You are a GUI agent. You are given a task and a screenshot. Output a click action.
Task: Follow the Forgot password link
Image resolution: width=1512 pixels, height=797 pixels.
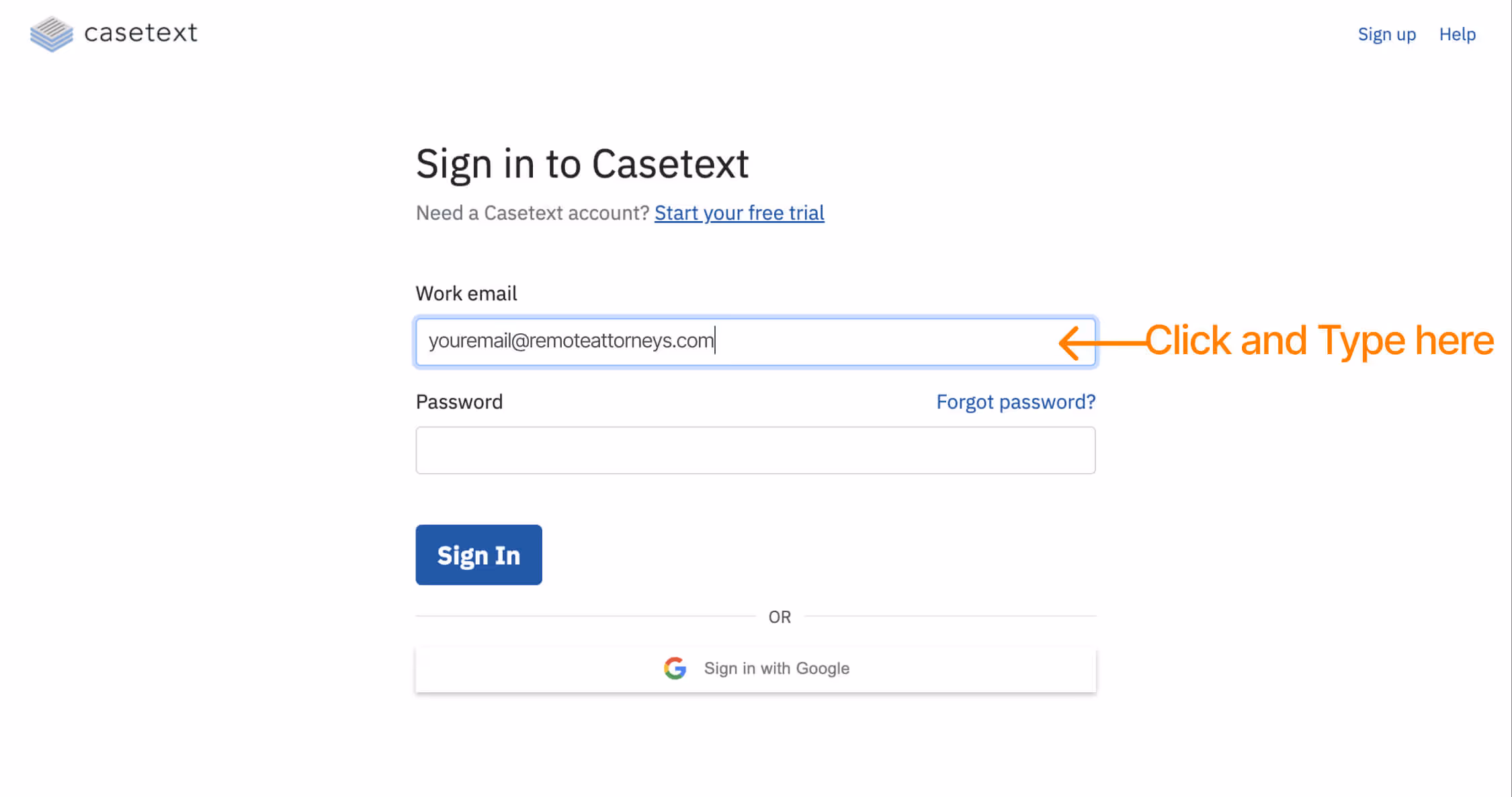1015,401
